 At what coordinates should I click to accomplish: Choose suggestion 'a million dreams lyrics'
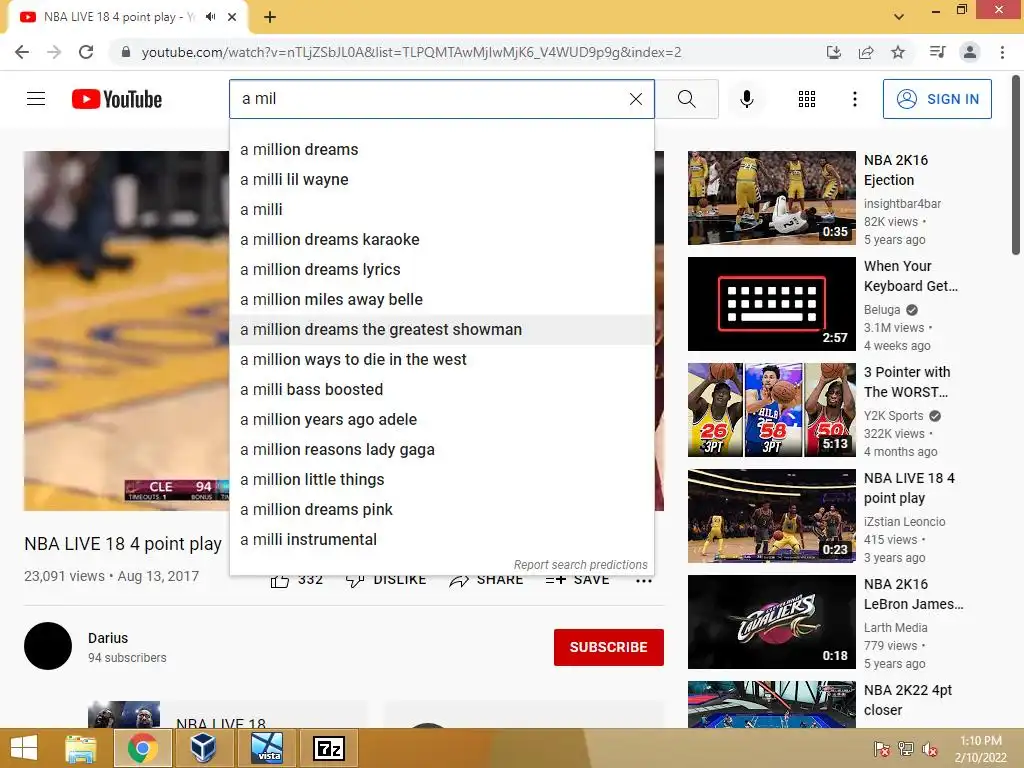coord(441,270)
